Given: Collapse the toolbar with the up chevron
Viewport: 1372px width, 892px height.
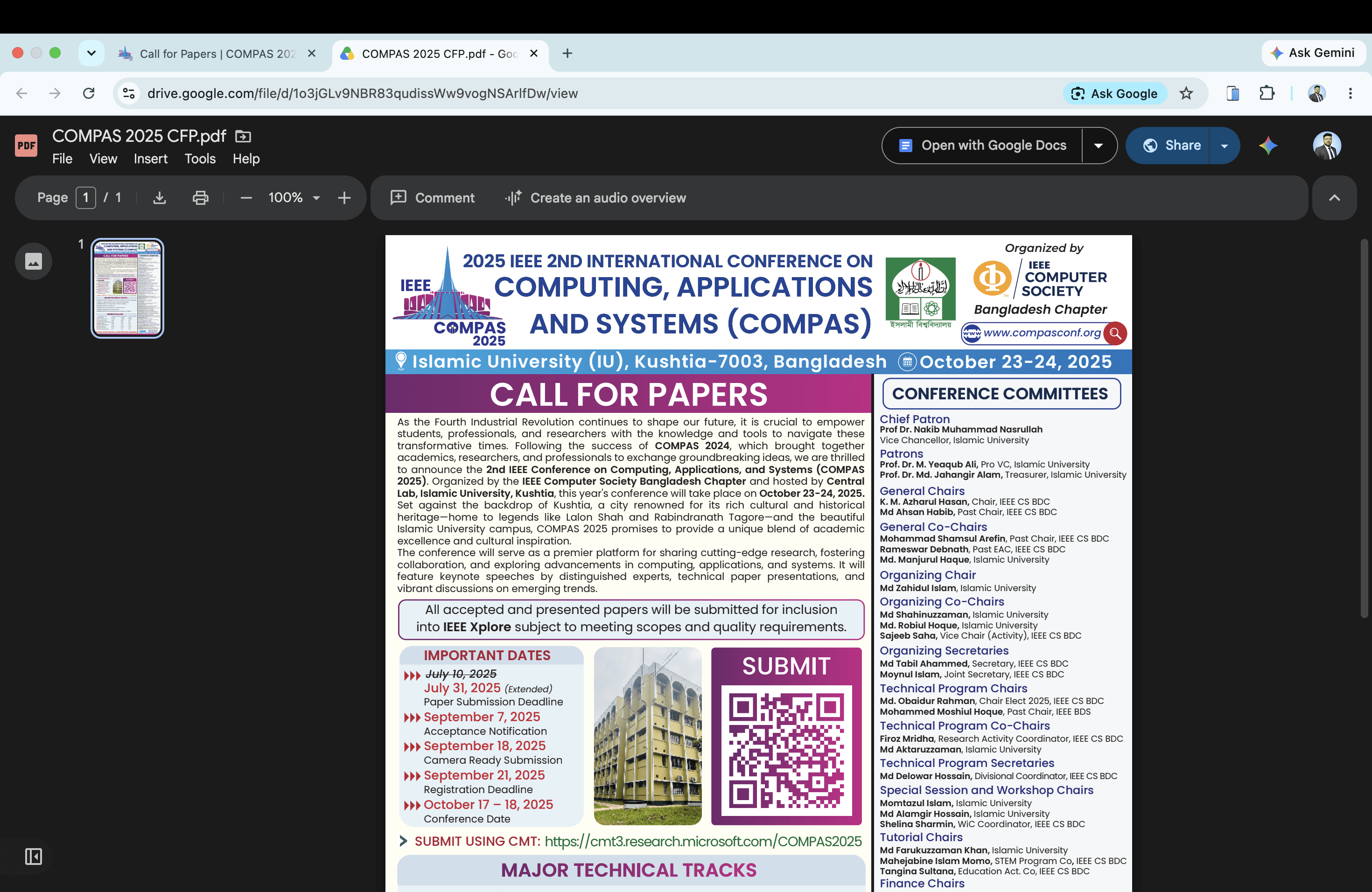Looking at the screenshot, I should (x=1334, y=198).
